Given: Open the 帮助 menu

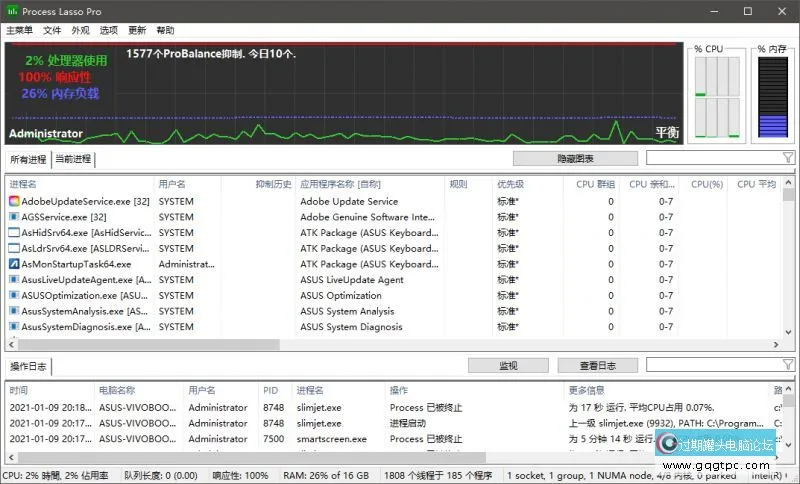Looking at the screenshot, I should pyautogui.click(x=165, y=30).
